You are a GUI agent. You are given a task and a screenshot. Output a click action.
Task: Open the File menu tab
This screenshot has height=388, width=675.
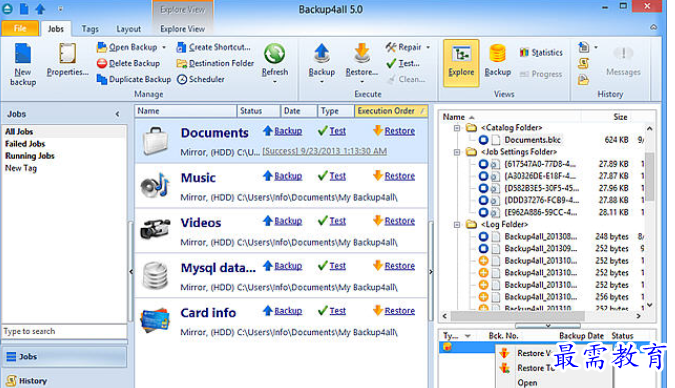pos(20,28)
